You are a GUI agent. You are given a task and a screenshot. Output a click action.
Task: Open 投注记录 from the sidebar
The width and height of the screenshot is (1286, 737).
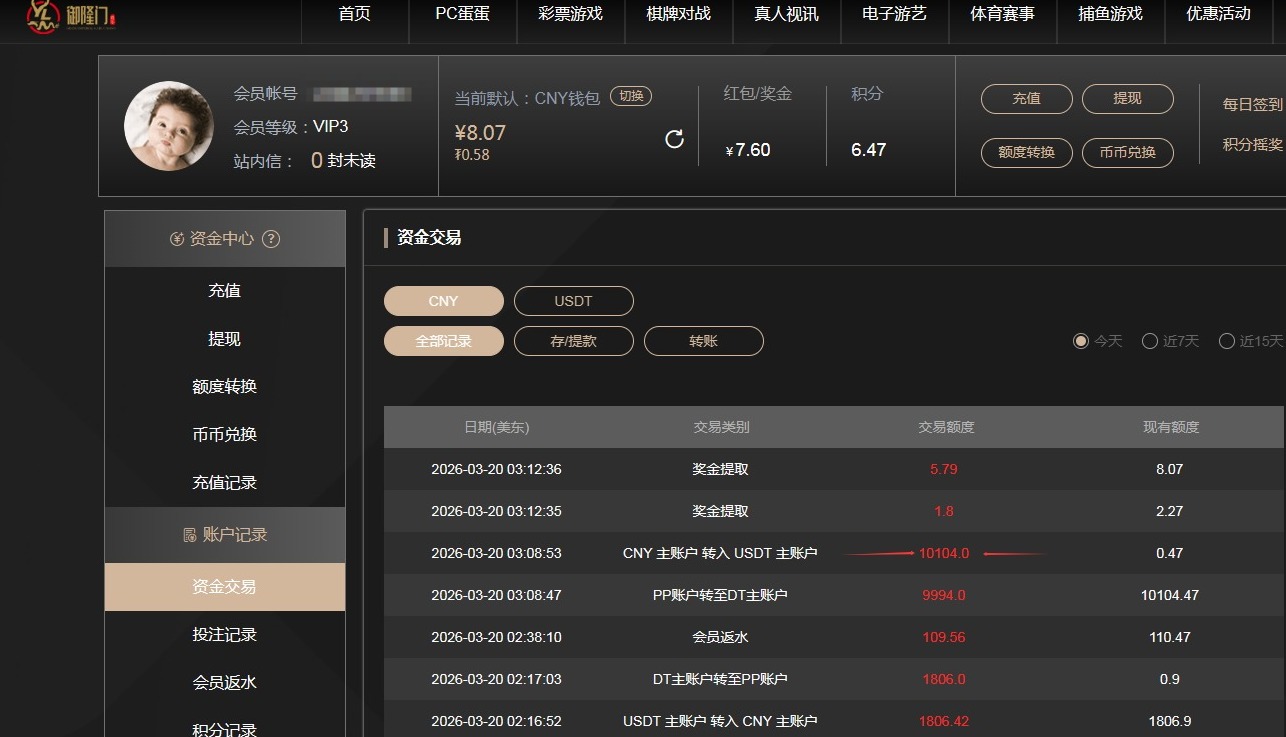pyautogui.click(x=223, y=633)
